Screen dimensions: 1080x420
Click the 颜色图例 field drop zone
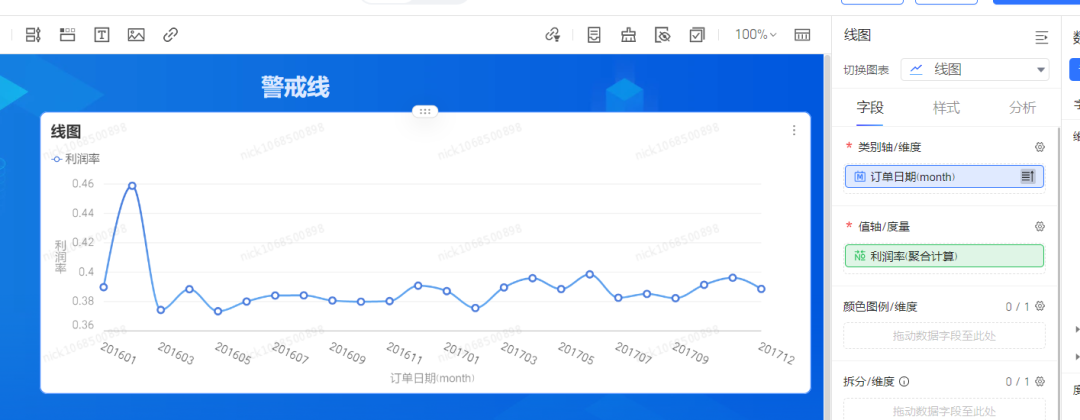point(944,335)
